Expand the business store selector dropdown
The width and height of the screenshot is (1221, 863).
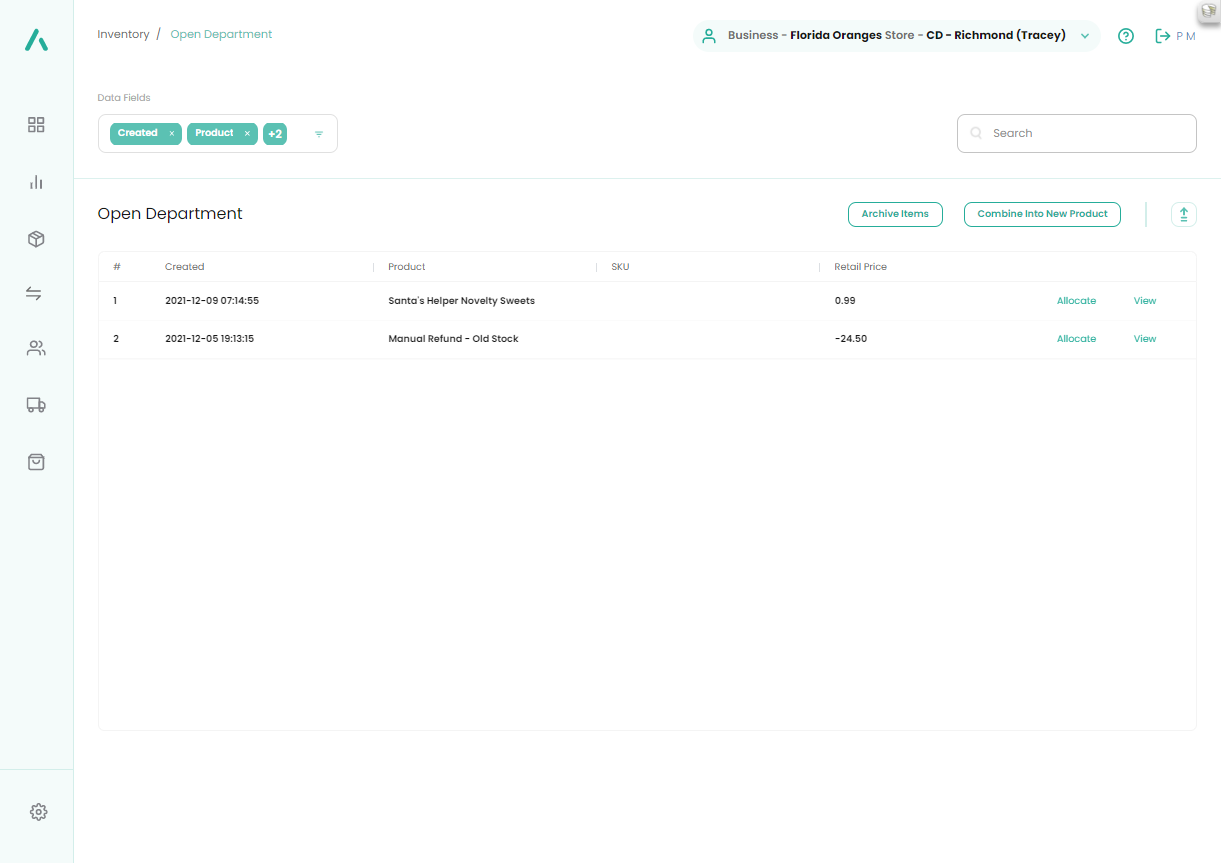(1085, 36)
